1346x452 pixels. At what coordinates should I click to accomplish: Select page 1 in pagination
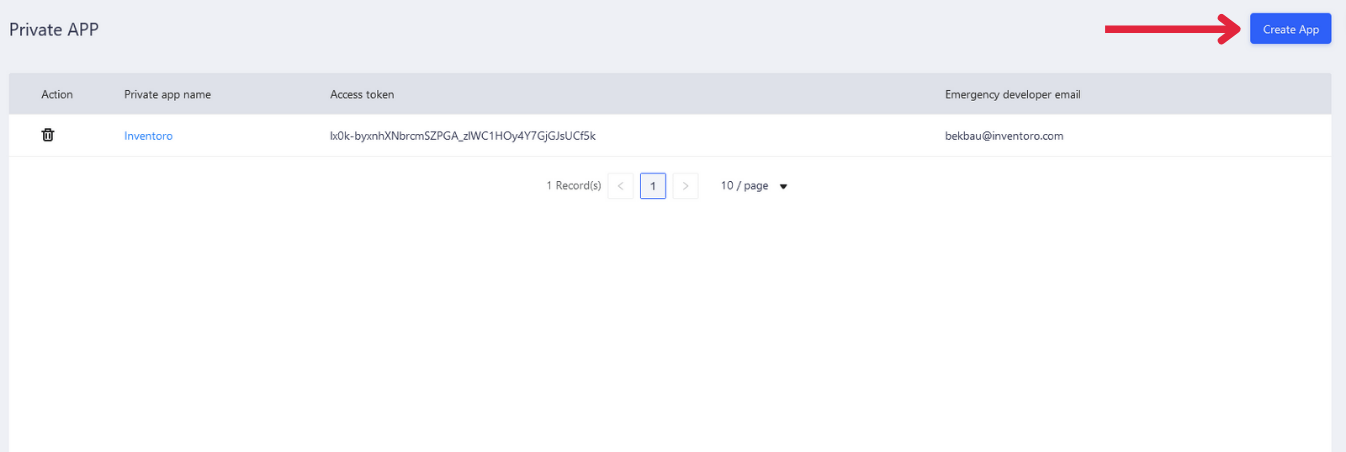click(x=653, y=186)
